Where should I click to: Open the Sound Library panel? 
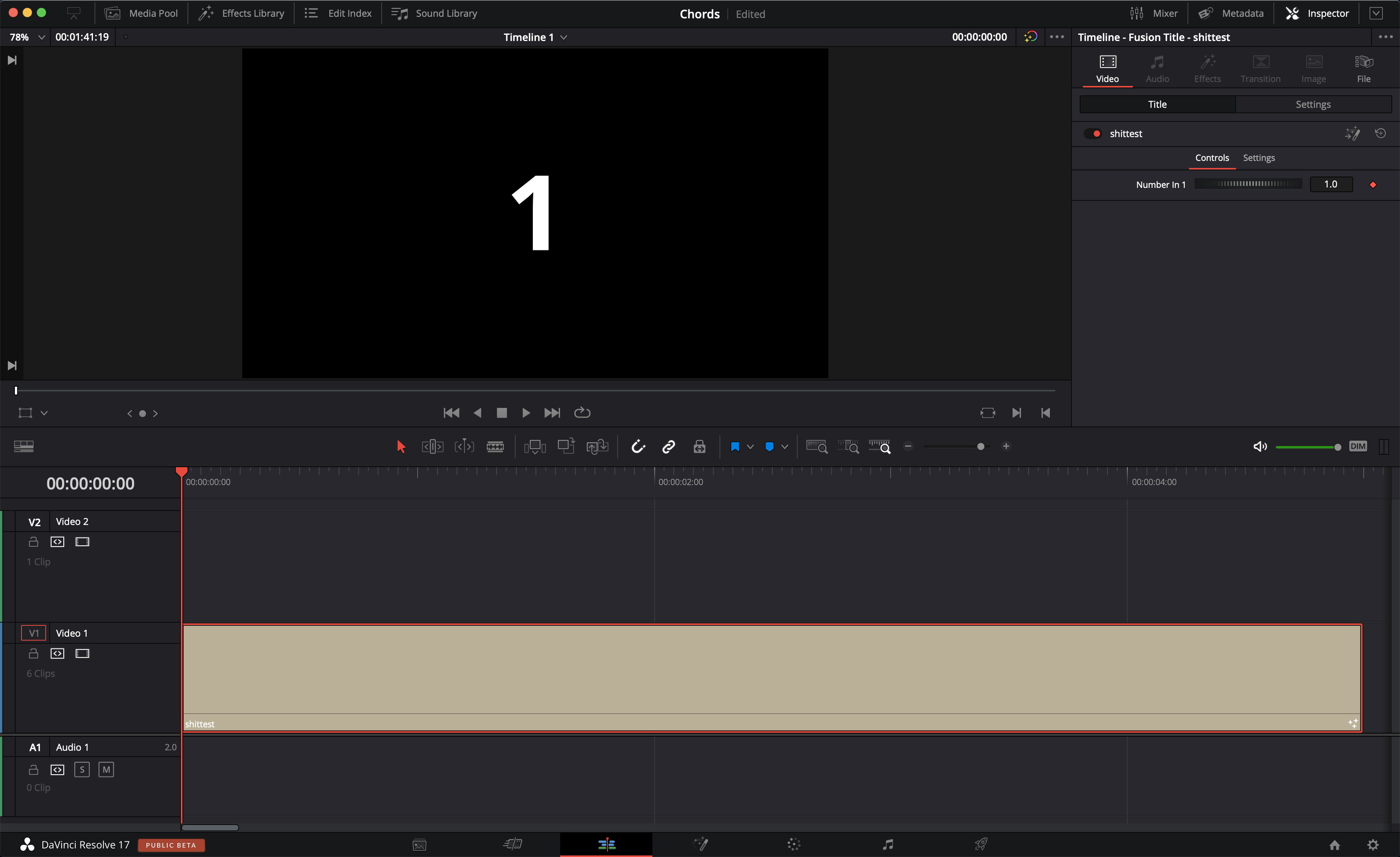coord(434,13)
